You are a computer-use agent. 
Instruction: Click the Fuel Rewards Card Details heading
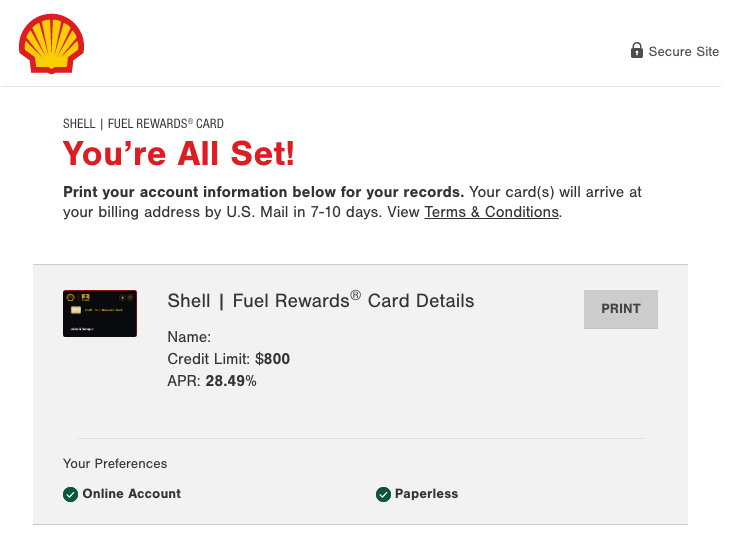point(320,301)
